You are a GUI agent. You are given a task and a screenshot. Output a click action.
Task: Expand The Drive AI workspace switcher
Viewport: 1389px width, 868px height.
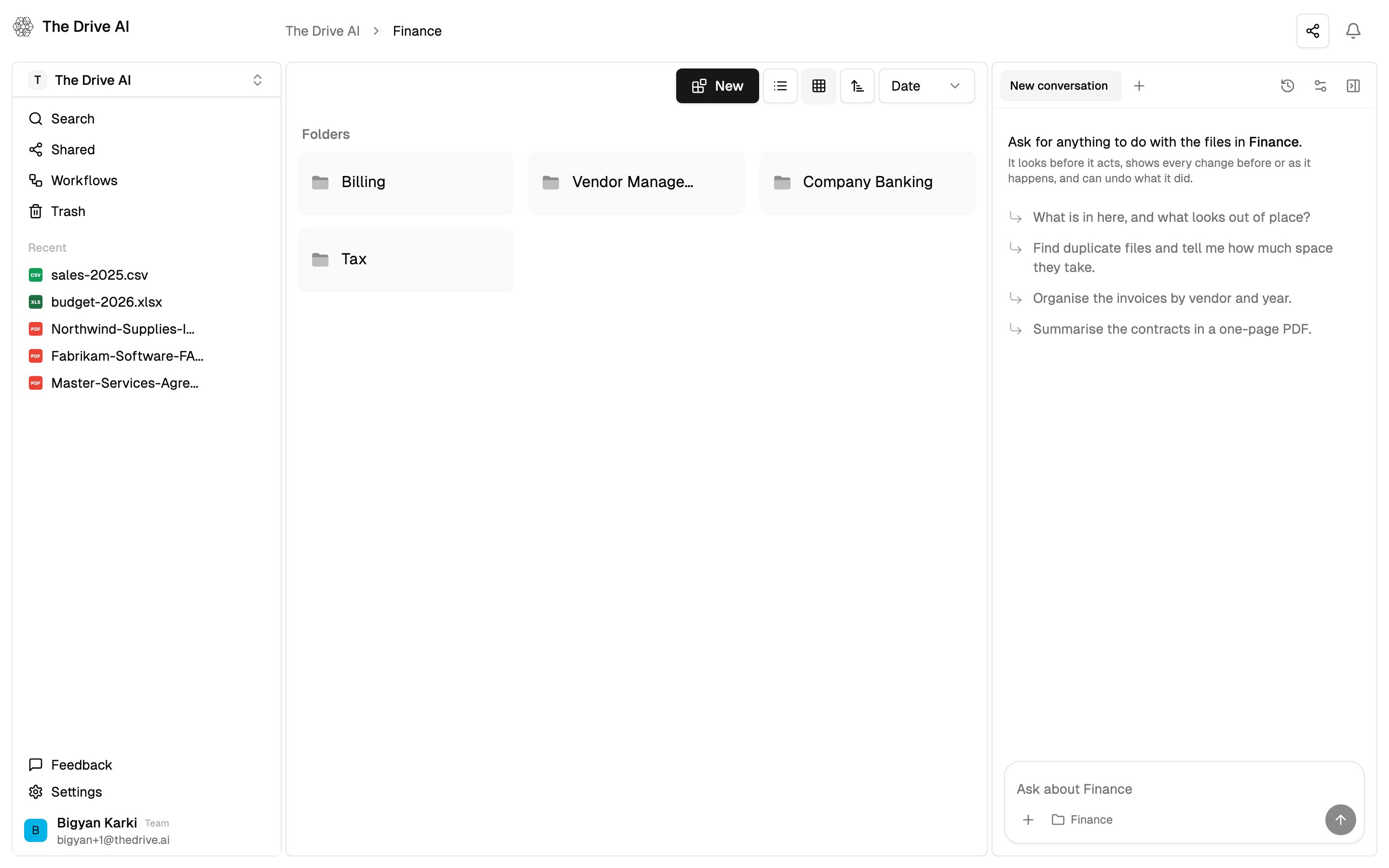pos(146,81)
